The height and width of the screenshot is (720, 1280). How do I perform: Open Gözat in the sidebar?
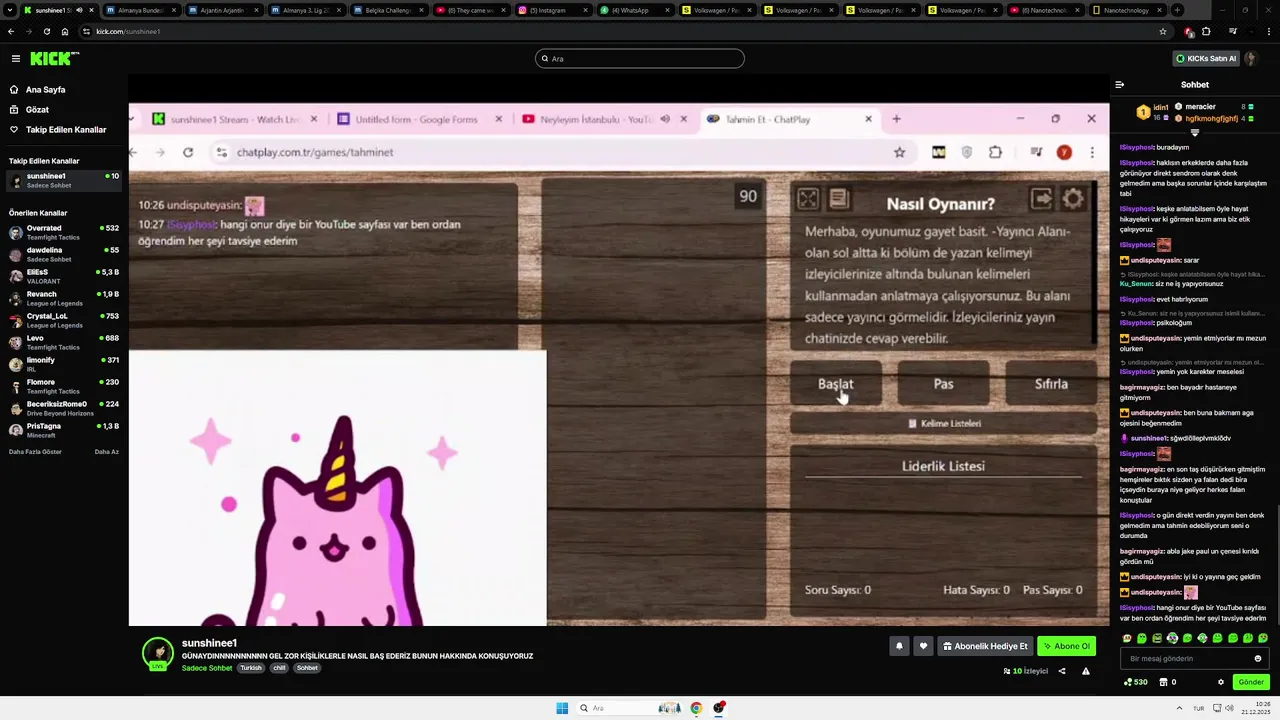37,110
